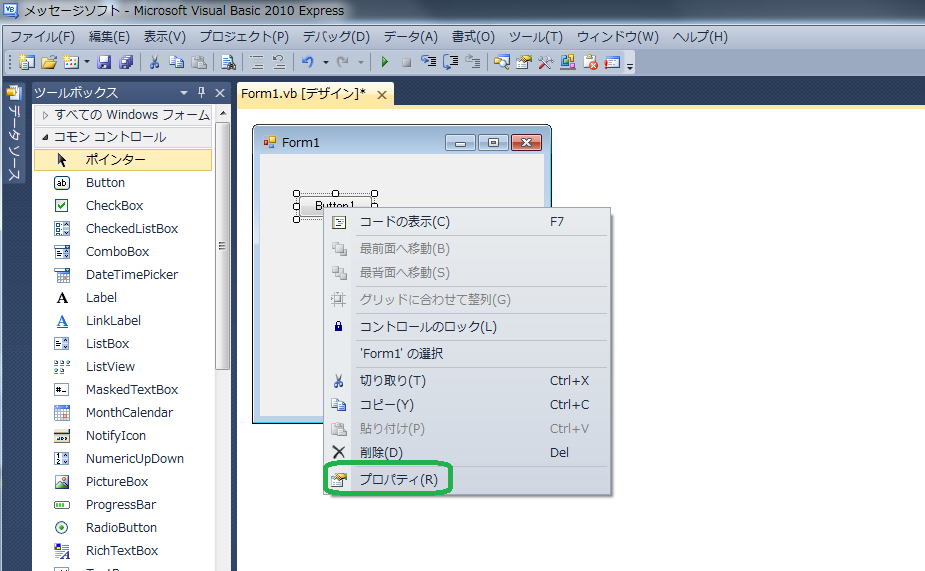Choose プロパティ(R) in context menu
Image resolution: width=925 pixels, height=571 pixels.
(467, 480)
